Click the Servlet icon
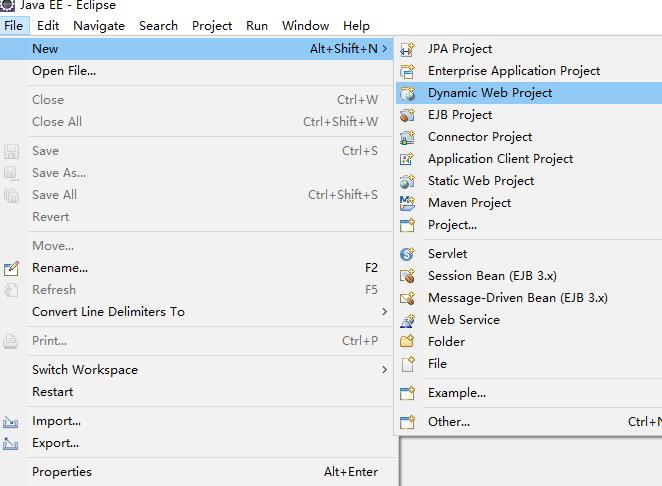 pos(407,254)
